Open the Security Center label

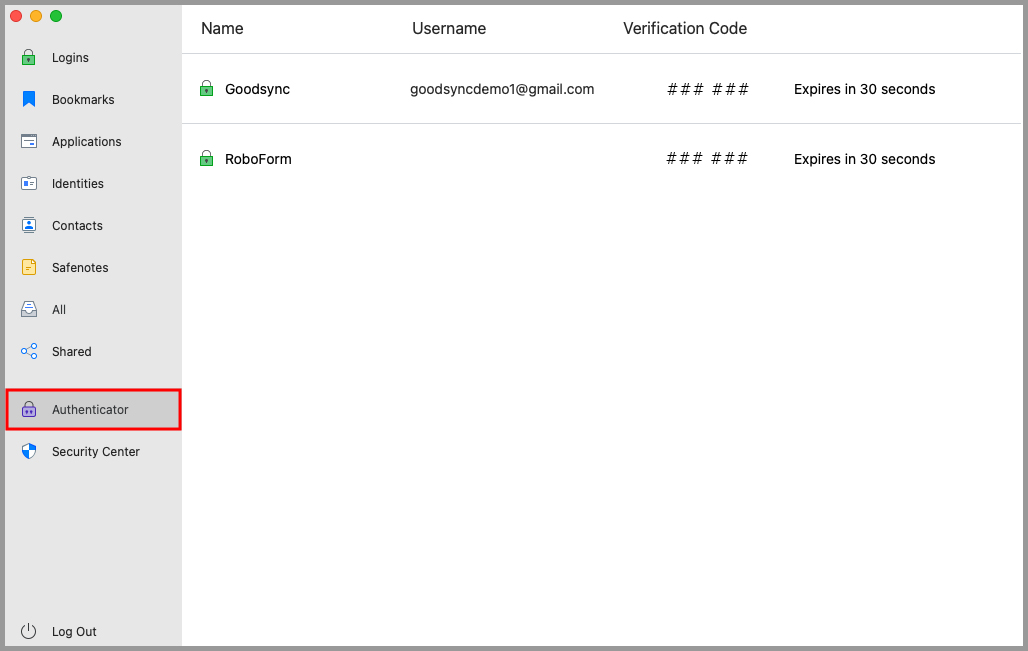(x=96, y=452)
